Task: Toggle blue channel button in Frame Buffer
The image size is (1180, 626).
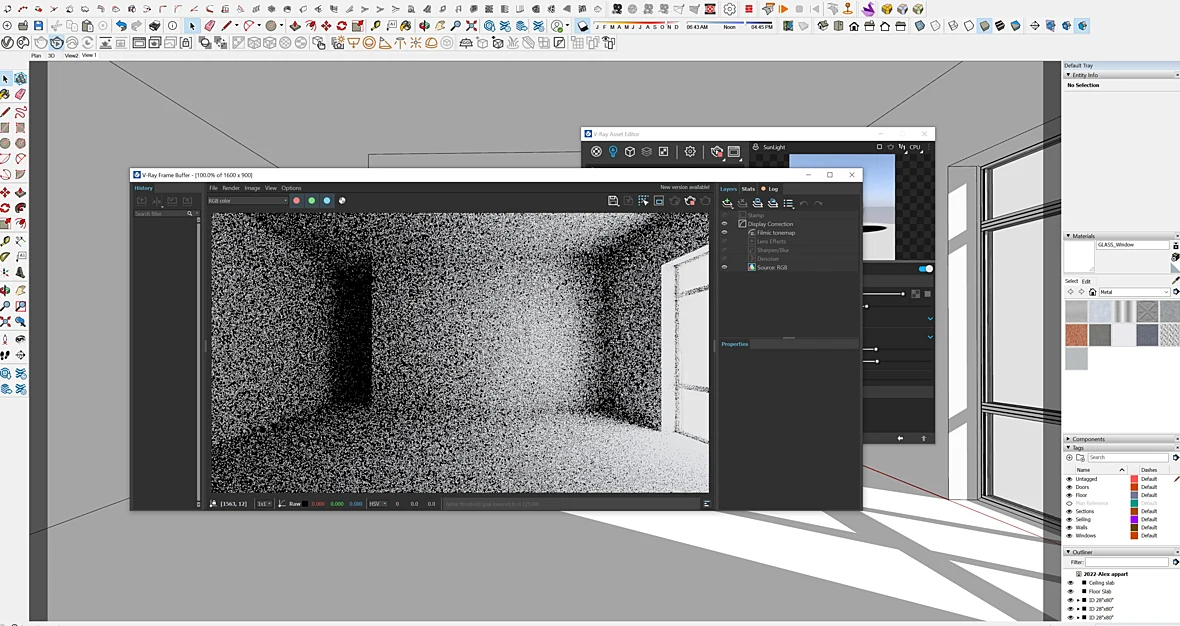Action: pyautogui.click(x=327, y=201)
